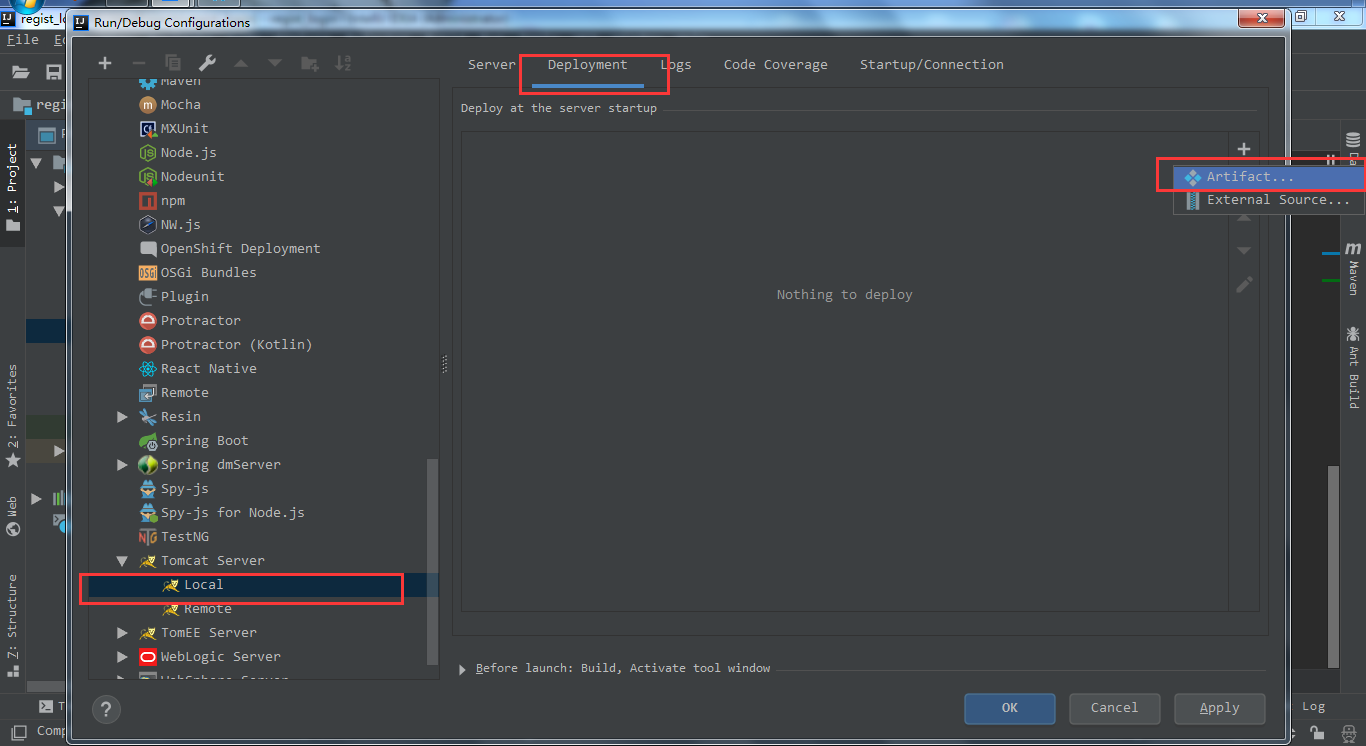Switch to the Startup/Connection tab
This screenshot has width=1366, height=746.
931,64
